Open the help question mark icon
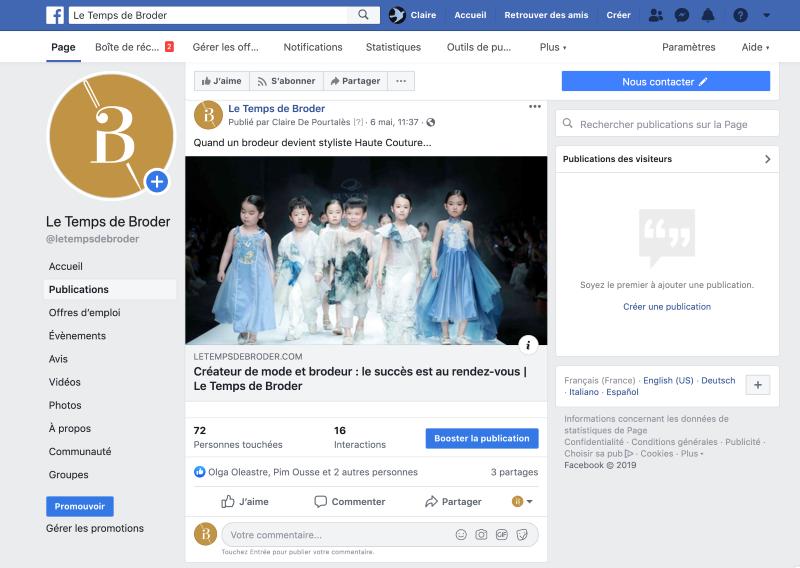The image size is (800, 568). [740, 15]
